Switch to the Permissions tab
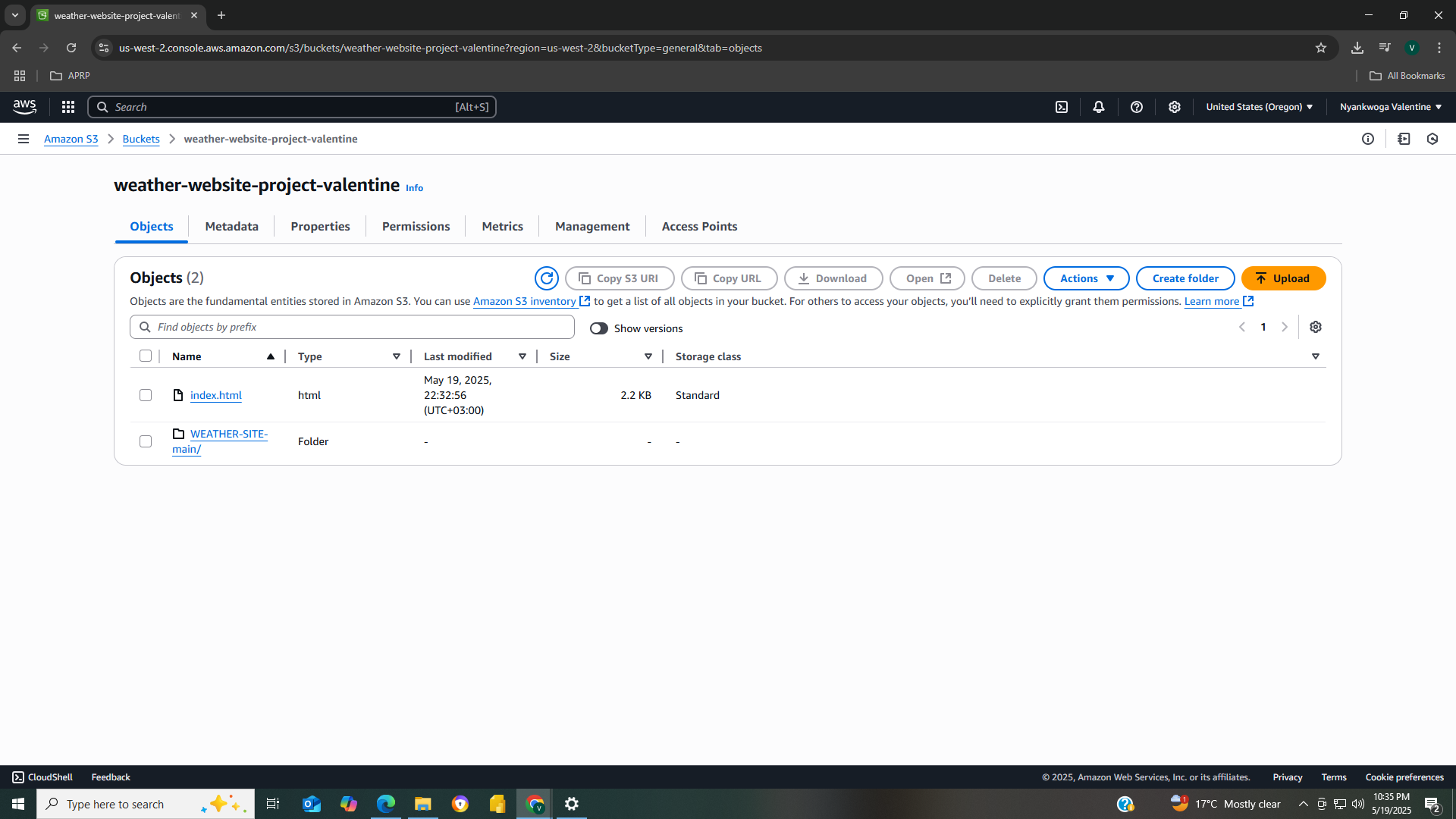 [416, 226]
